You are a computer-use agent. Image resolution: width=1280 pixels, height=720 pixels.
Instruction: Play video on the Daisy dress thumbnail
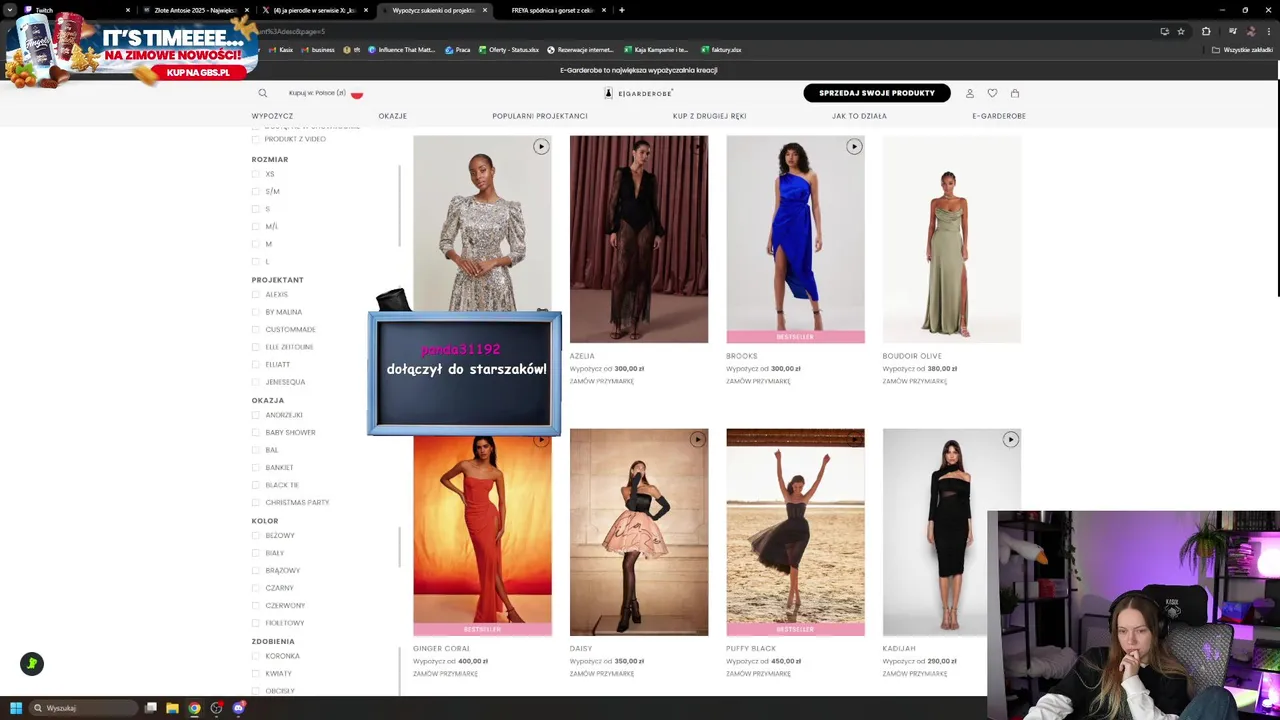(697, 439)
